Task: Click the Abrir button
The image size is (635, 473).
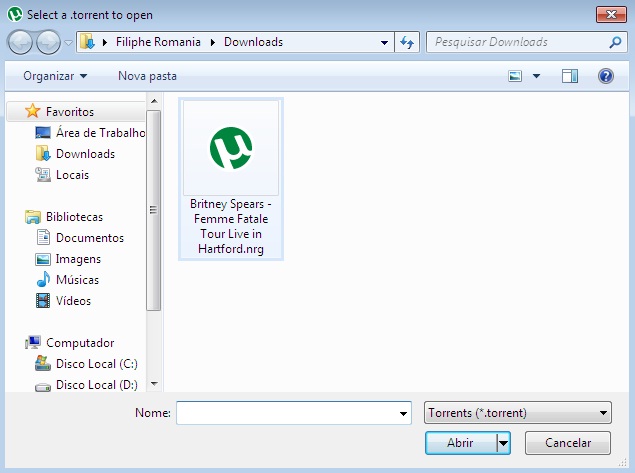Action: [461, 443]
